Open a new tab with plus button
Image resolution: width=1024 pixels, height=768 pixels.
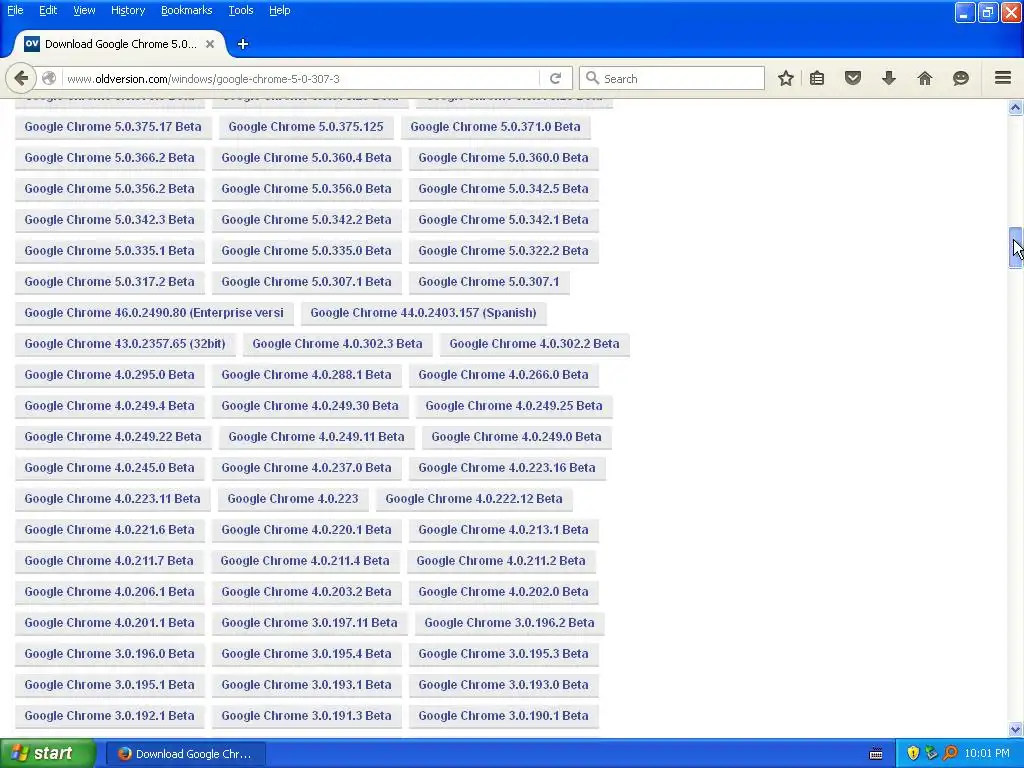tap(243, 44)
